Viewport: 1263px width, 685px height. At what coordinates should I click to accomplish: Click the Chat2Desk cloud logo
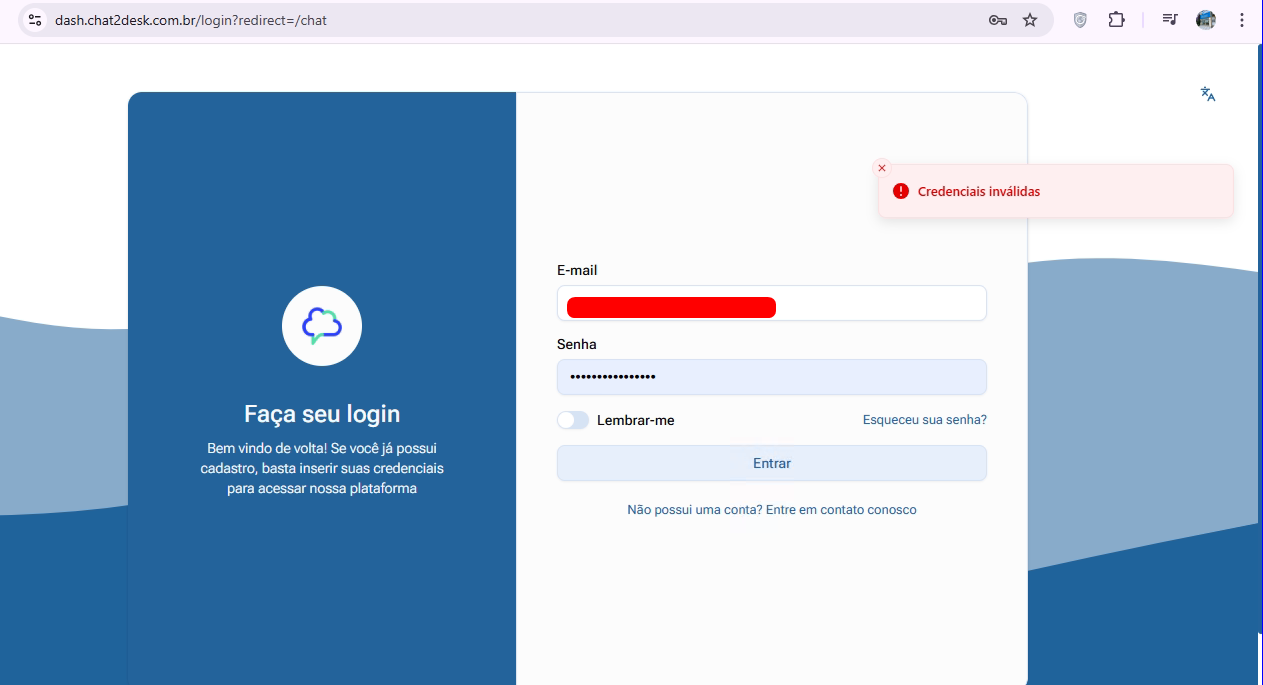pyautogui.click(x=322, y=326)
